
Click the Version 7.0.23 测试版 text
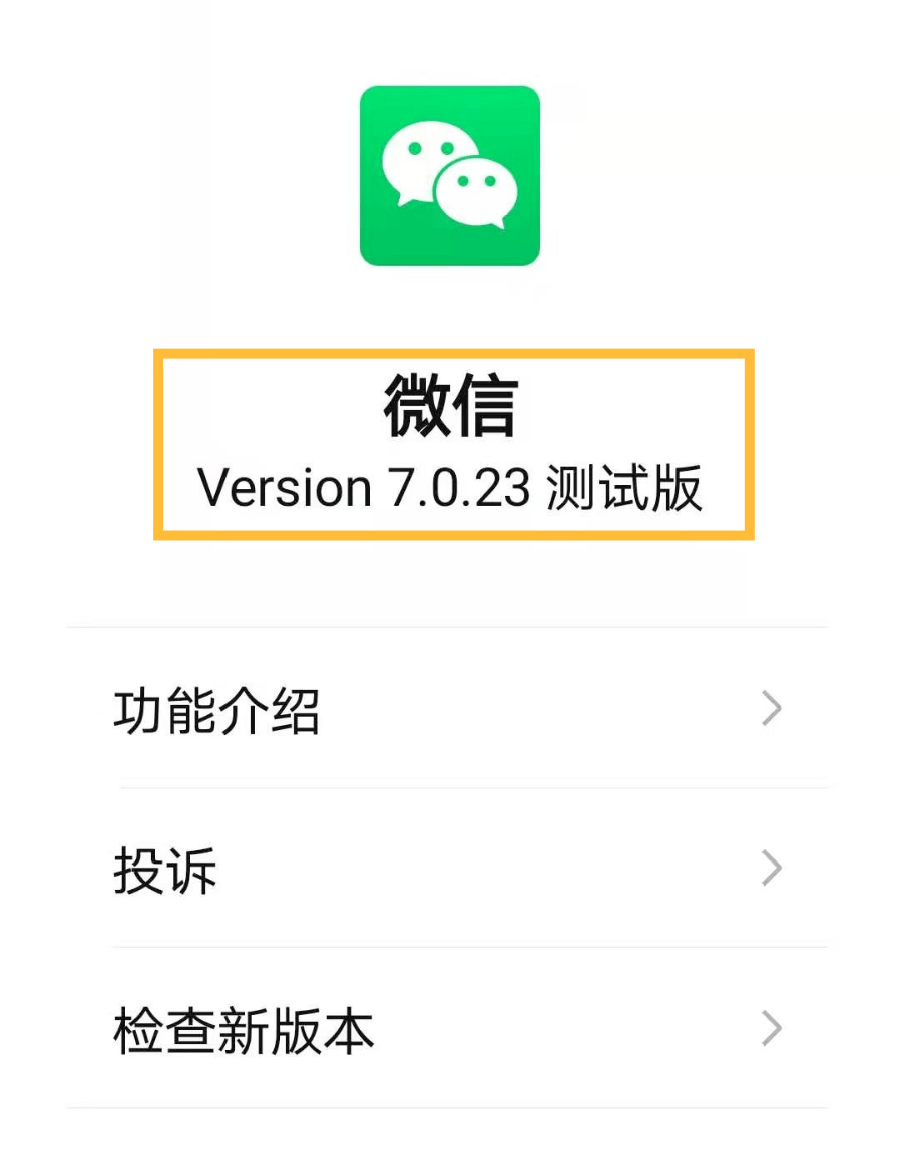tap(450, 487)
